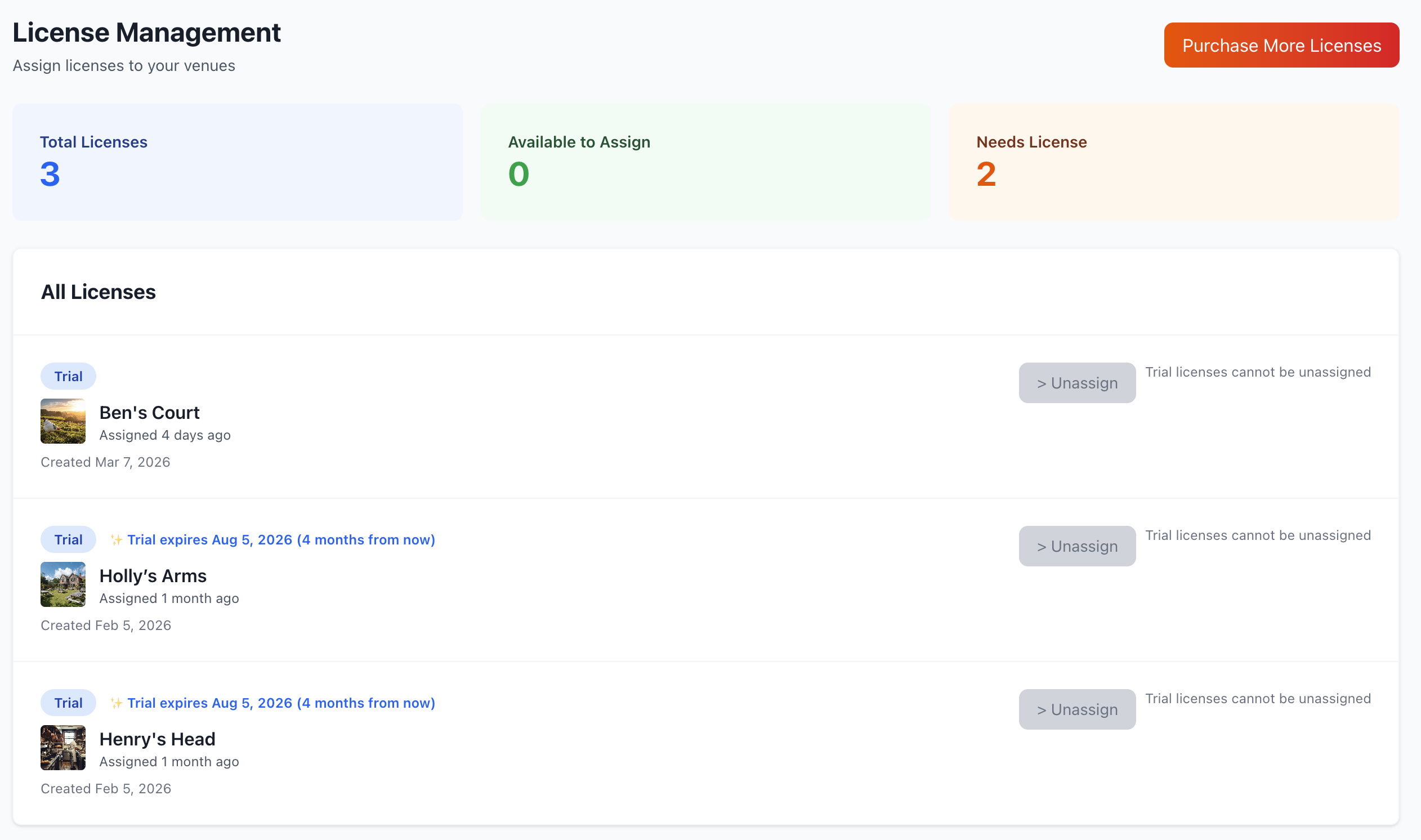Click the Unassign button for Henry's Head
The height and width of the screenshot is (840, 1421).
click(x=1077, y=709)
